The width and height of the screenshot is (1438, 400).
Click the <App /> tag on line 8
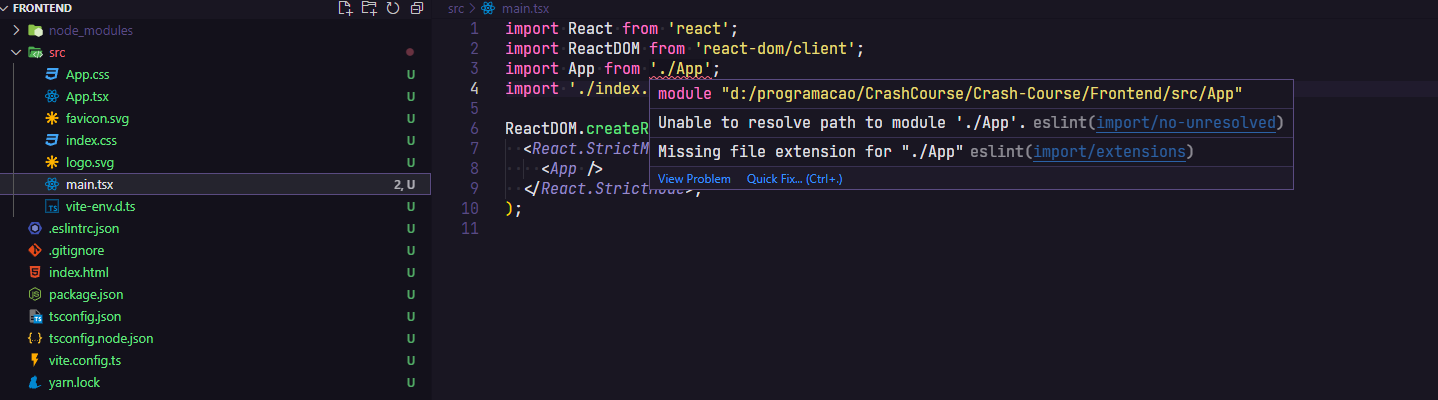point(572,169)
